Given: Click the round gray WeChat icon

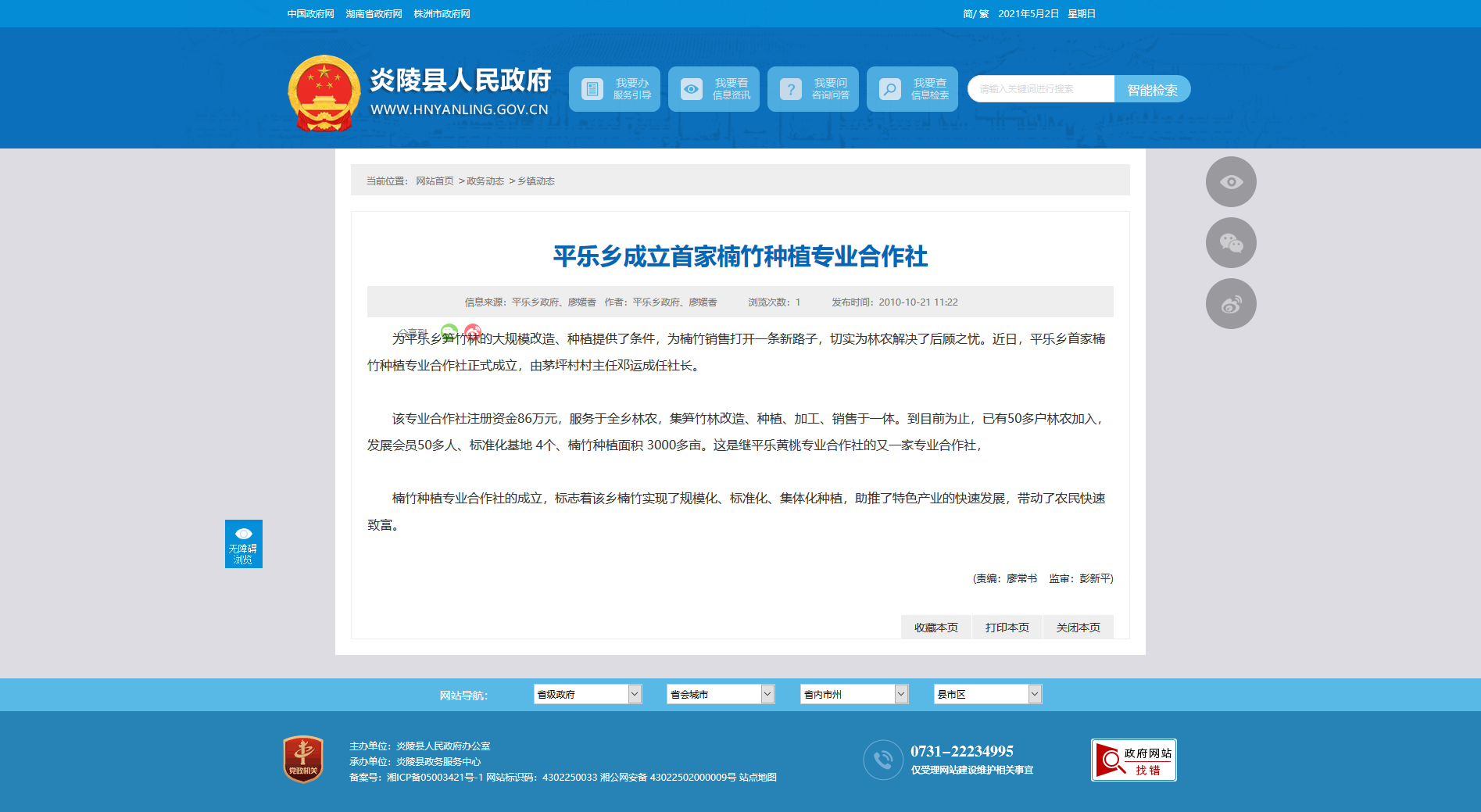Looking at the screenshot, I should coord(1231,243).
